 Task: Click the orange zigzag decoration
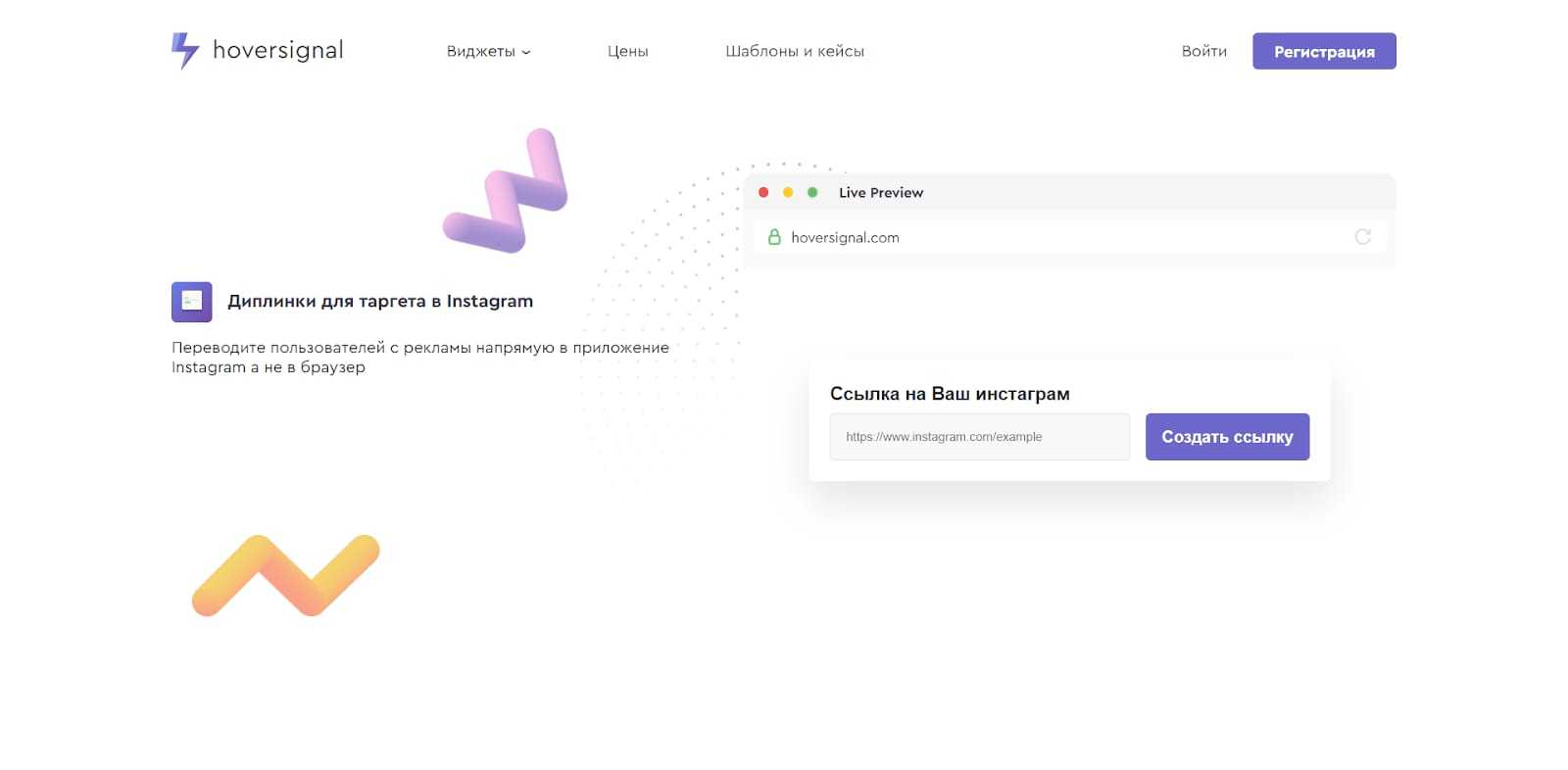(285, 576)
